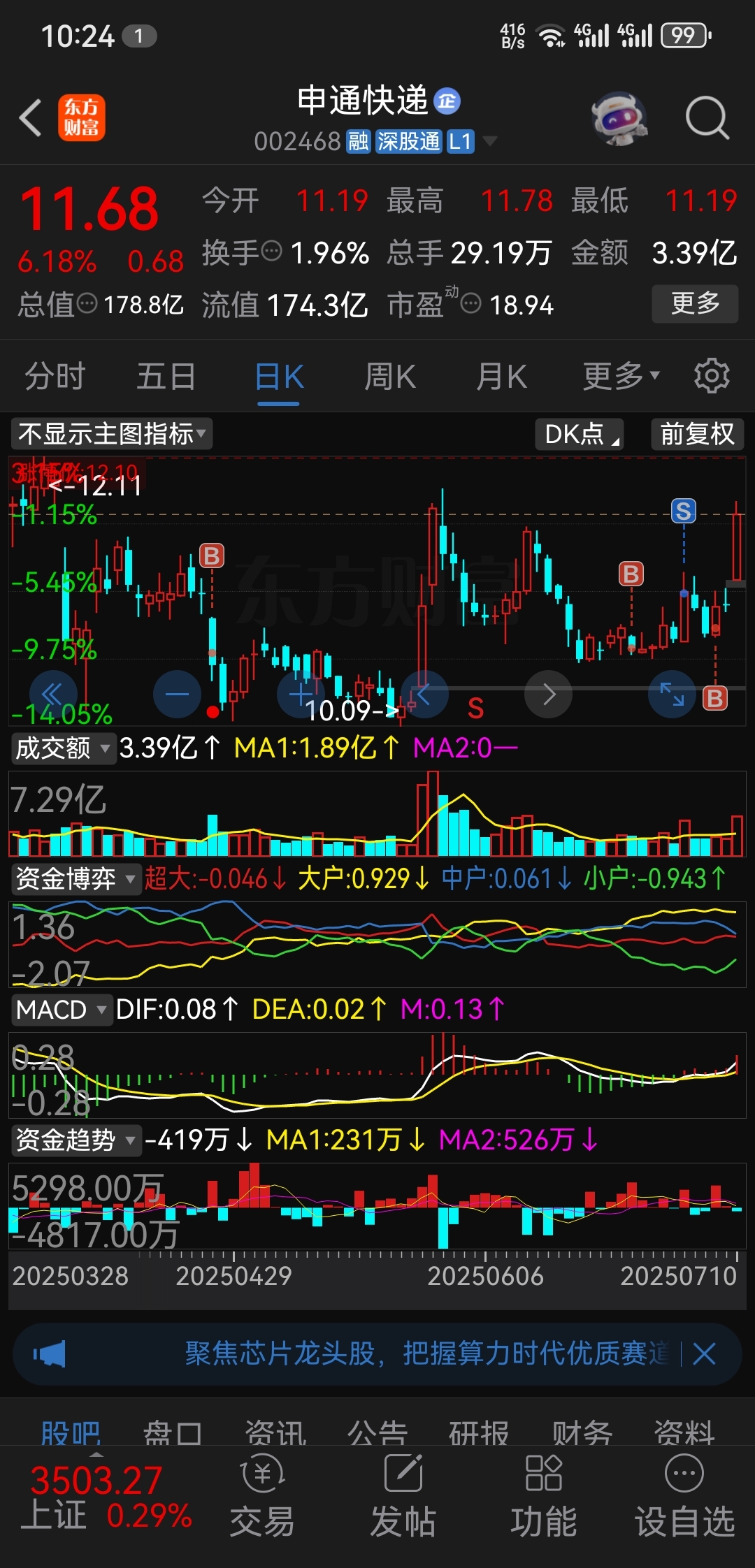Open 不显示主图指标 indicator dropdown
The height and width of the screenshot is (1568, 755).
click(112, 434)
